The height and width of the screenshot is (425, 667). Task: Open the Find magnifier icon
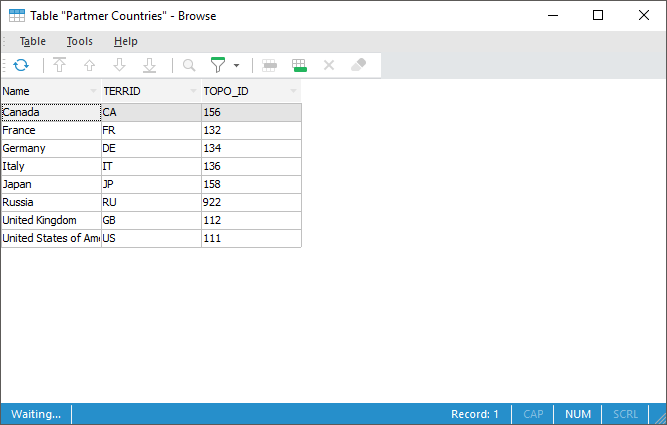189,66
